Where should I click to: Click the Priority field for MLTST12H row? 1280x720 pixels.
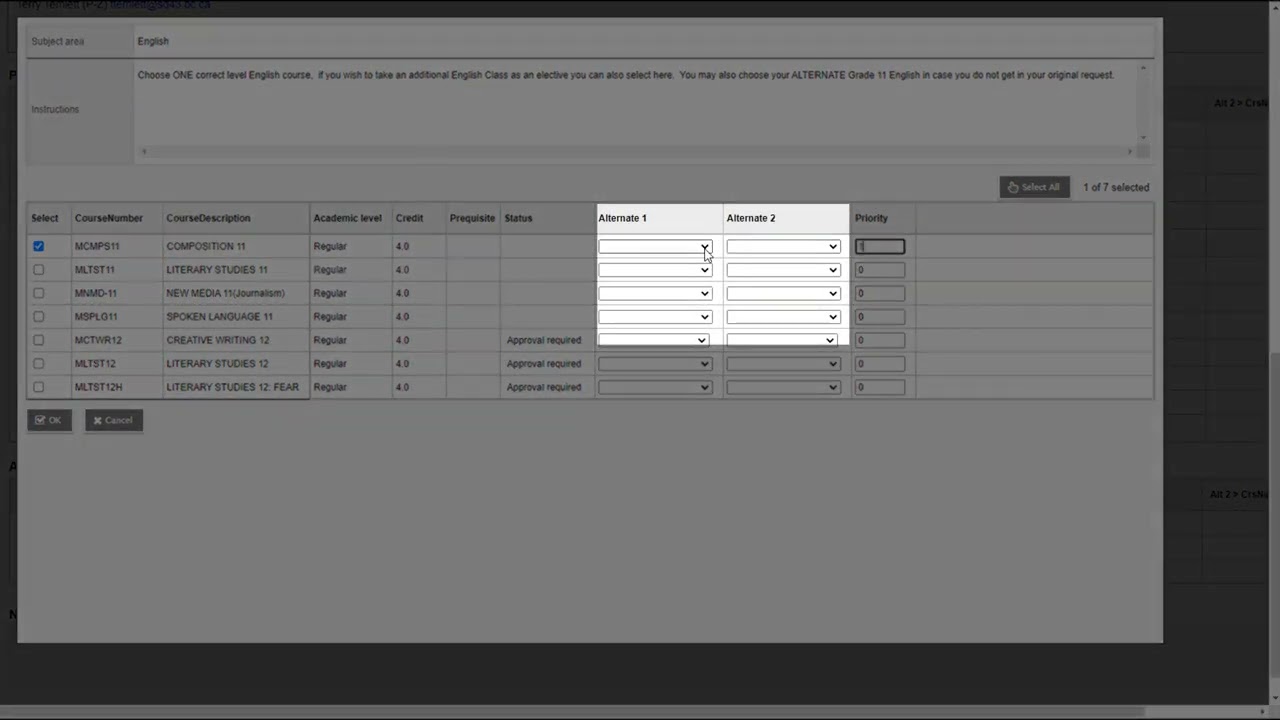coord(880,387)
